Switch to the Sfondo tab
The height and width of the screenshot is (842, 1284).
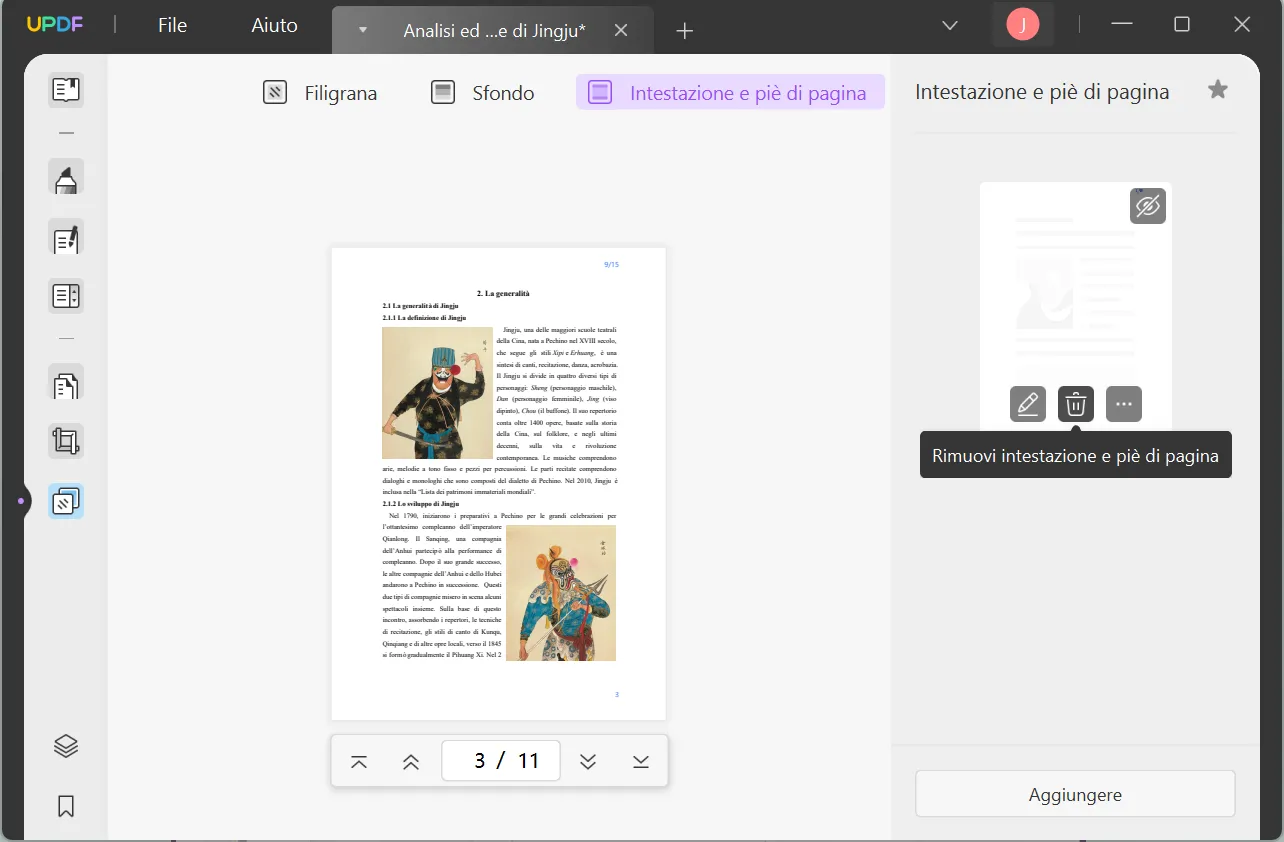click(x=483, y=93)
